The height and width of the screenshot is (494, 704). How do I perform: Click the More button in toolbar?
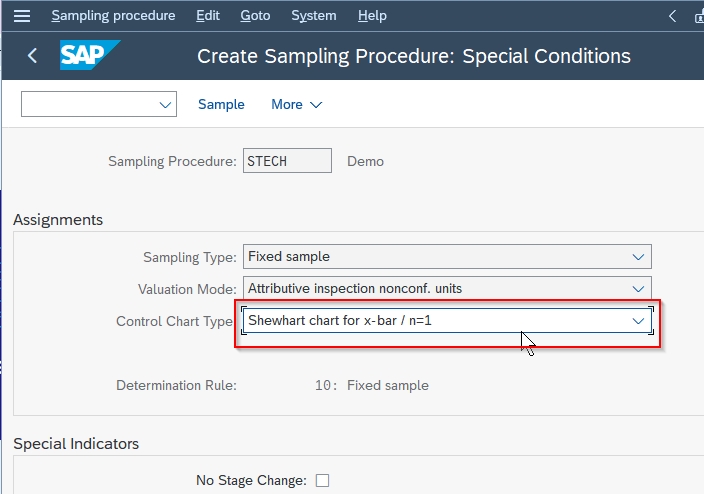(x=297, y=105)
